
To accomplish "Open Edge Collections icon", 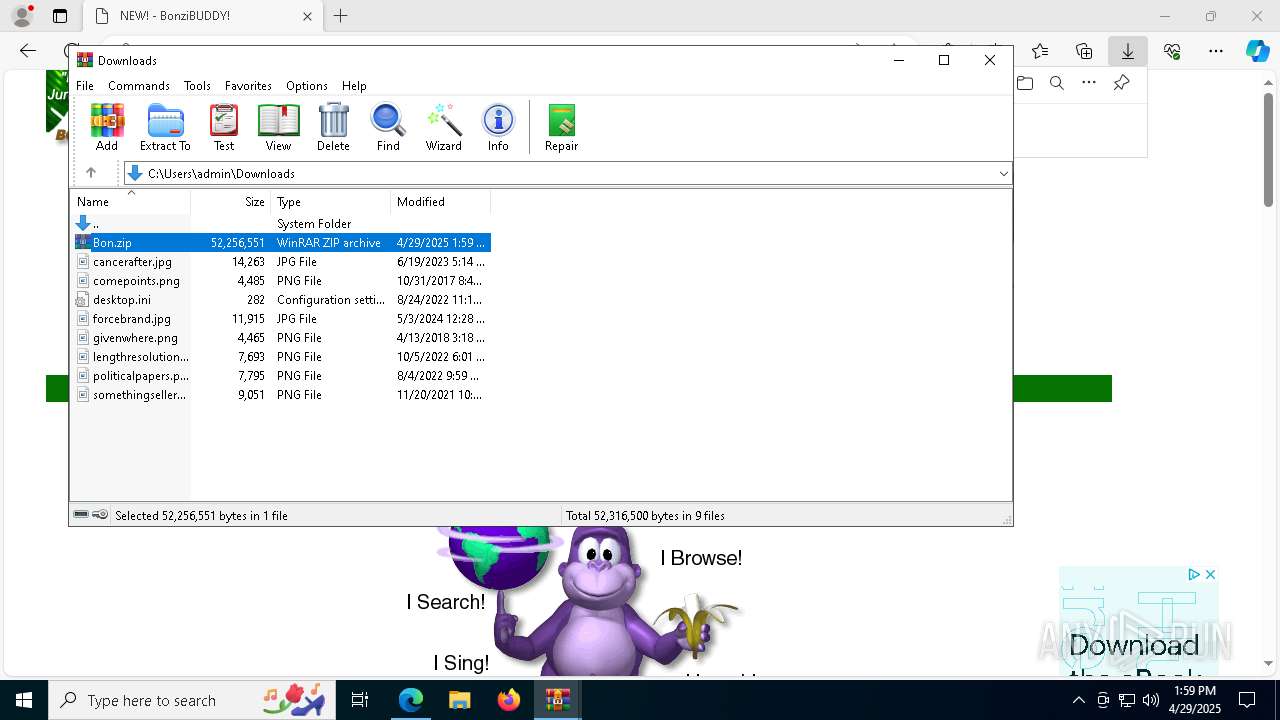I will 1084,51.
